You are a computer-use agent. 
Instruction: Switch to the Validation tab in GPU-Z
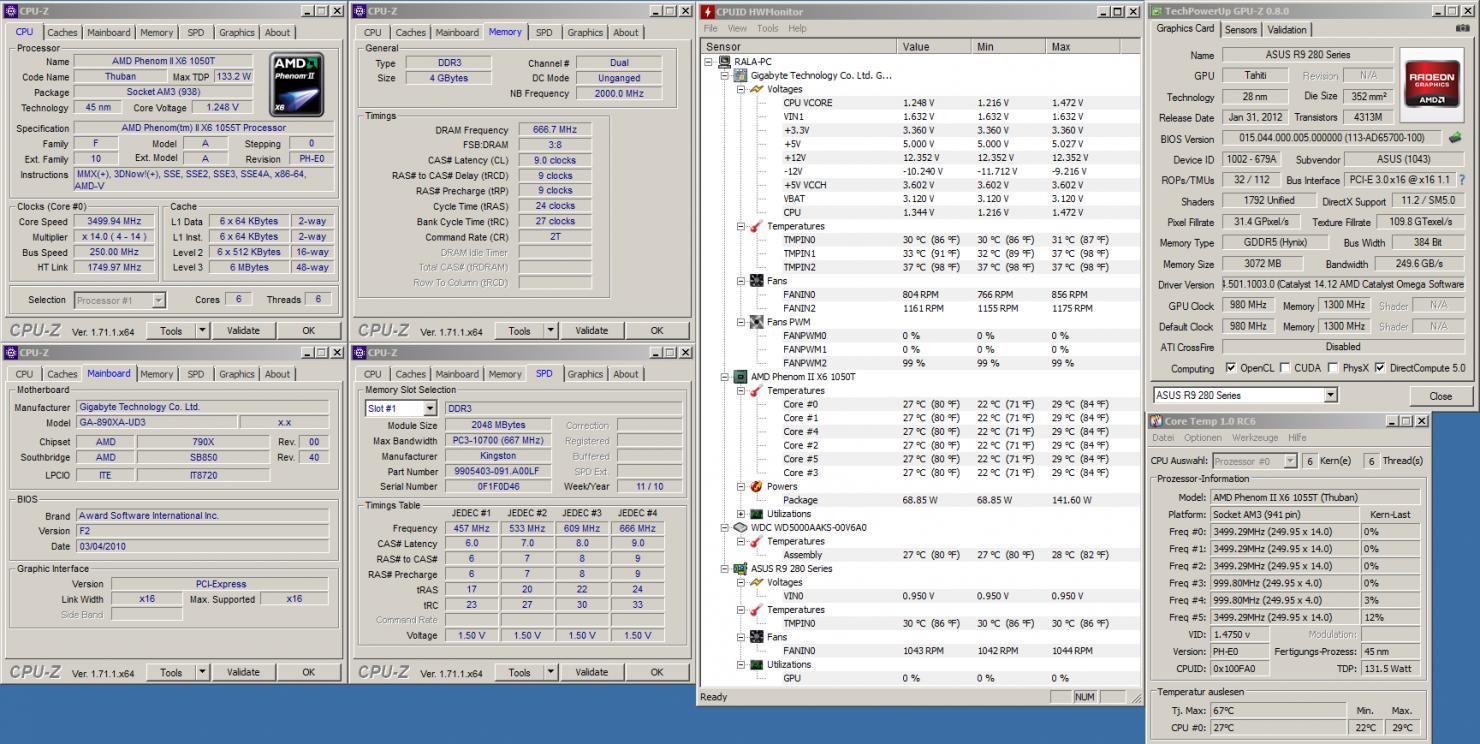pyautogui.click(x=1287, y=30)
